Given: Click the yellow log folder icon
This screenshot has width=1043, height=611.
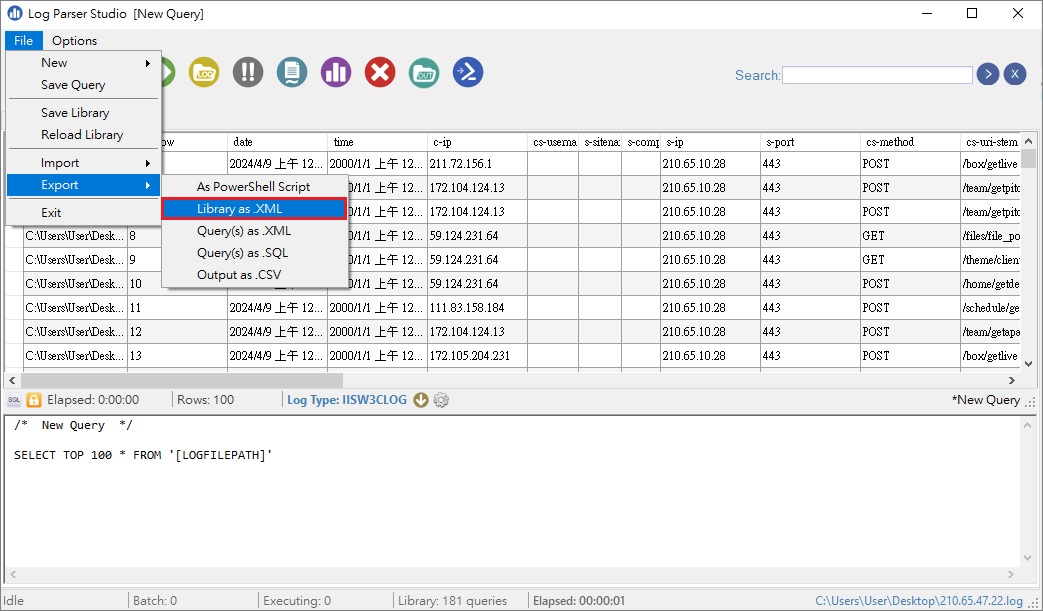Looking at the screenshot, I should tap(204, 72).
